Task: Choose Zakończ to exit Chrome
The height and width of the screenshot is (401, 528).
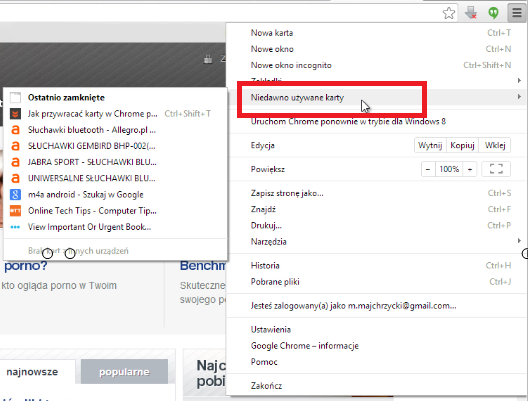Action: tap(375, 386)
